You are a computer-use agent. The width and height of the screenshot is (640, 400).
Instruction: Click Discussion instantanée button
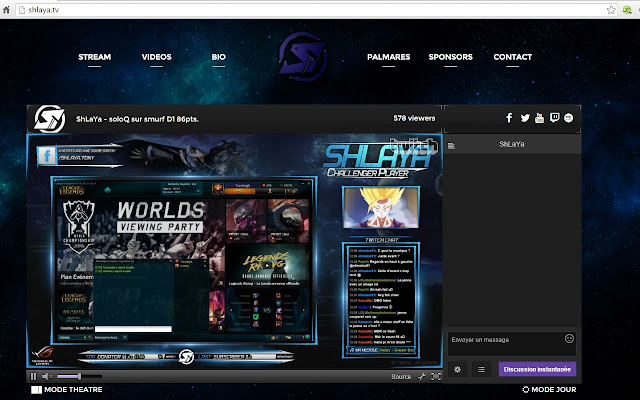(x=537, y=369)
